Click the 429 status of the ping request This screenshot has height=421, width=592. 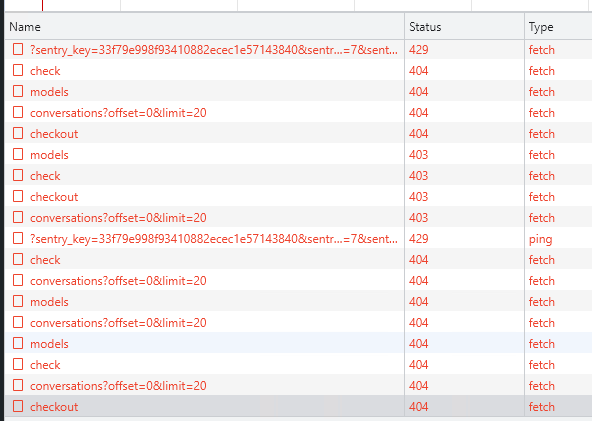(x=419, y=239)
